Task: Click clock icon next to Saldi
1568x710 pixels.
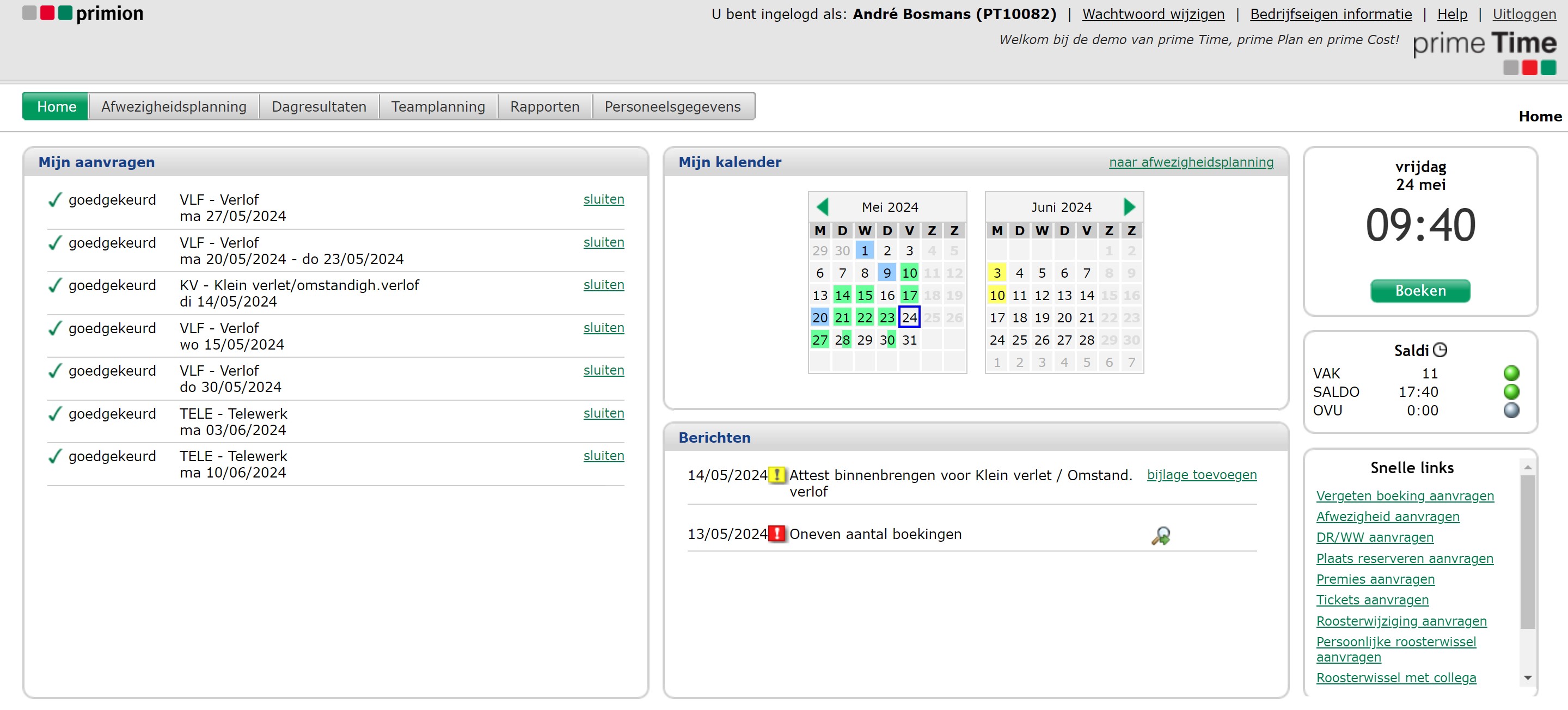Action: point(1440,350)
